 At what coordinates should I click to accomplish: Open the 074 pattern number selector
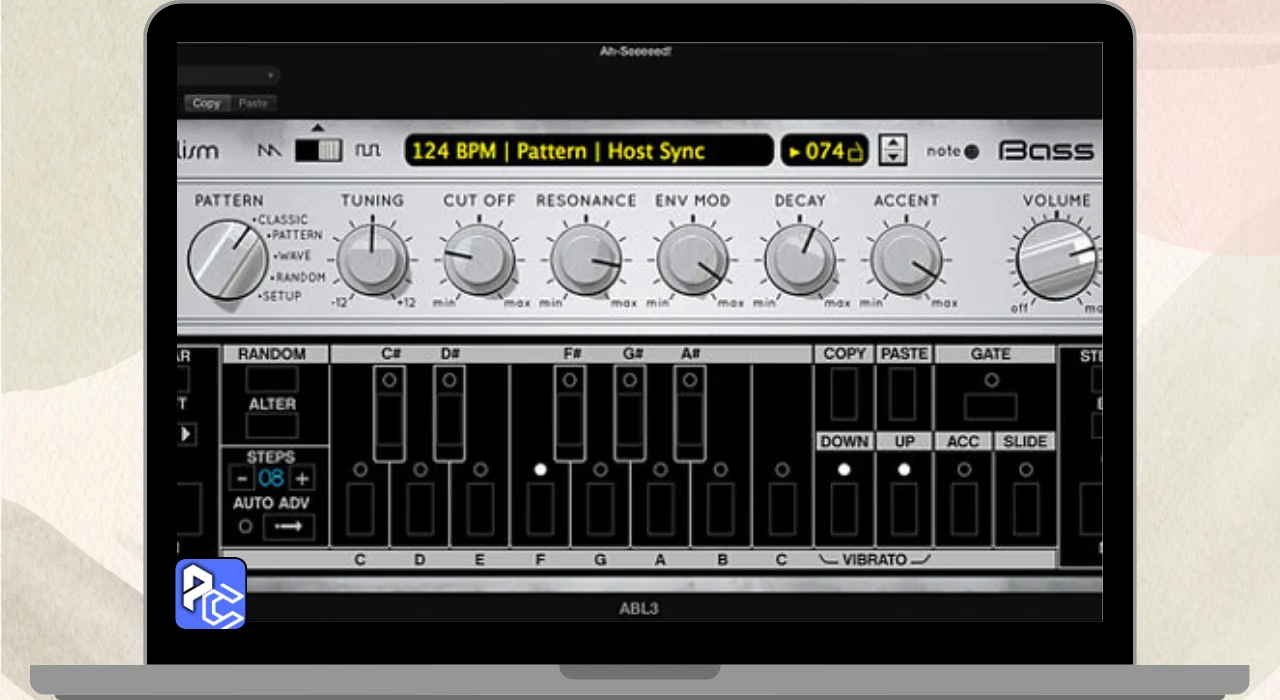(x=825, y=151)
